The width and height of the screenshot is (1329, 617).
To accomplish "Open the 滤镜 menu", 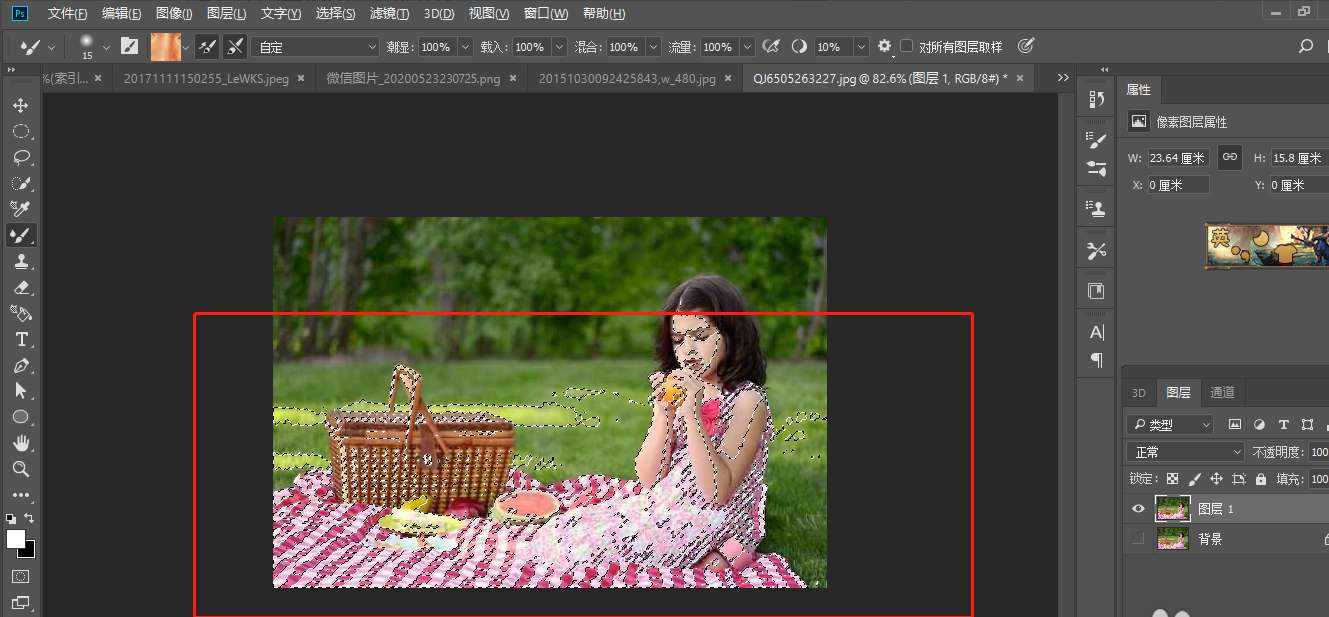I will (389, 14).
